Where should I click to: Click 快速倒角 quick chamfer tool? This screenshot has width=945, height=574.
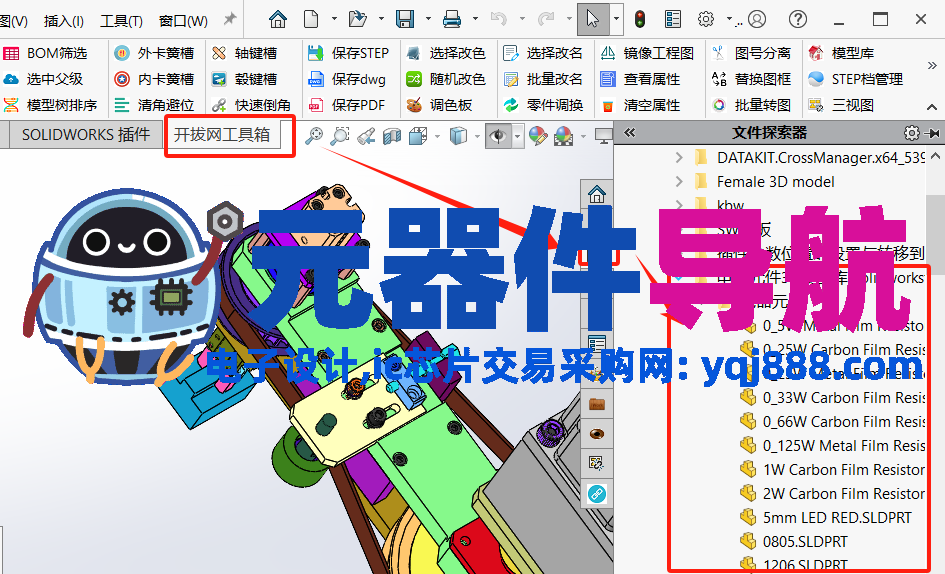[251, 105]
